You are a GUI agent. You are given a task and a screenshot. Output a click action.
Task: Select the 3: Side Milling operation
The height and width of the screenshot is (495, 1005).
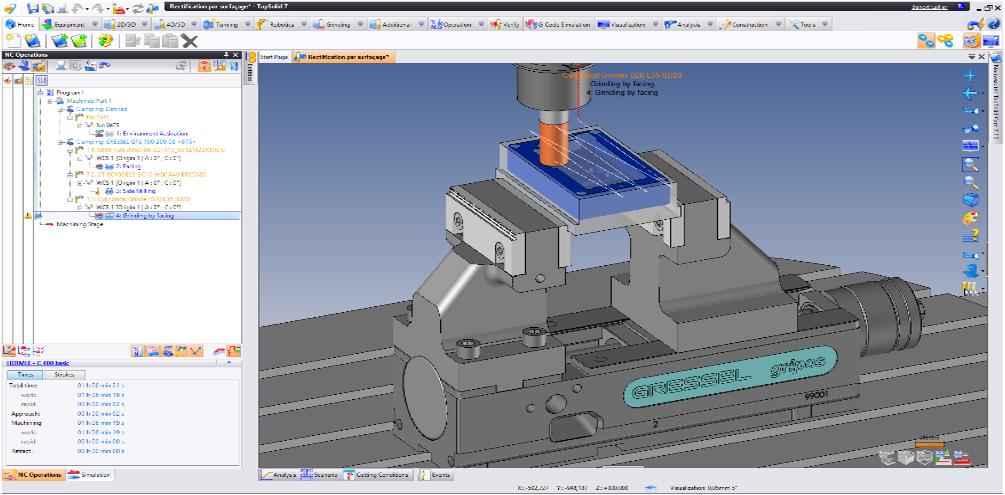pyautogui.click(x=135, y=191)
